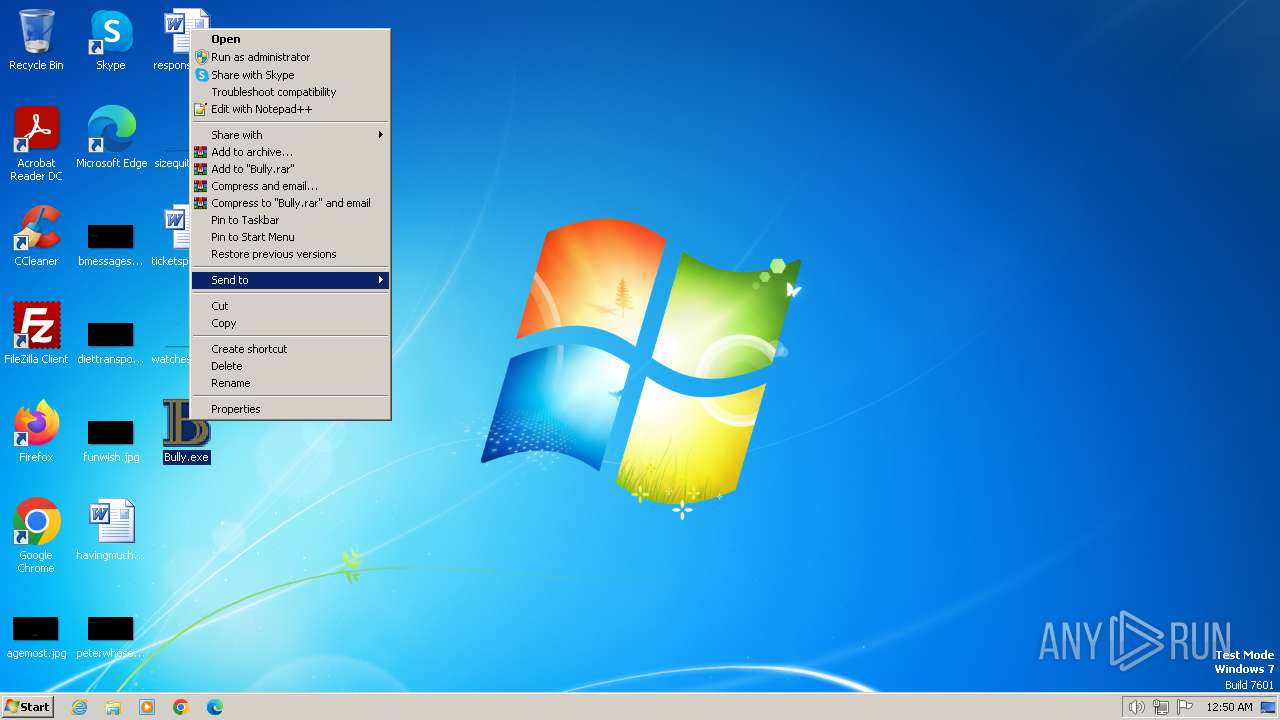Open Internet Explorer from the taskbar
Viewport: 1280px width, 720px height.
coord(79,707)
